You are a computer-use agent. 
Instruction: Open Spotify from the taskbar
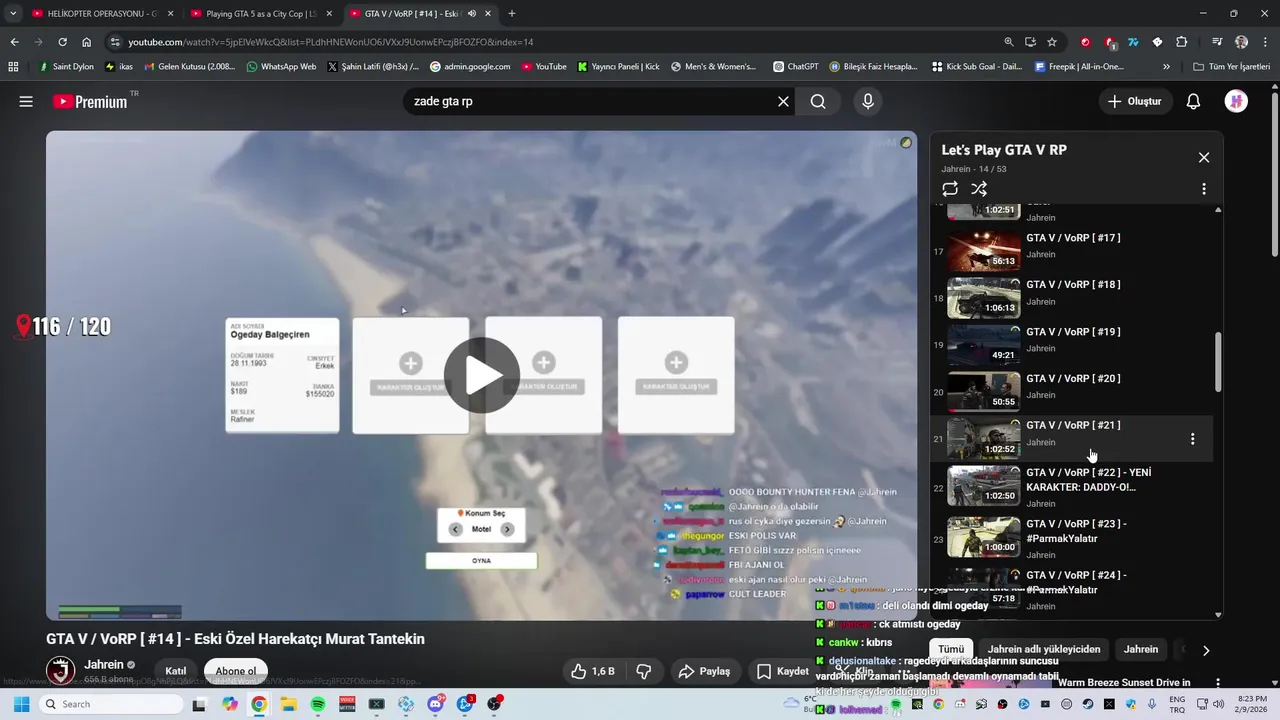click(x=318, y=704)
